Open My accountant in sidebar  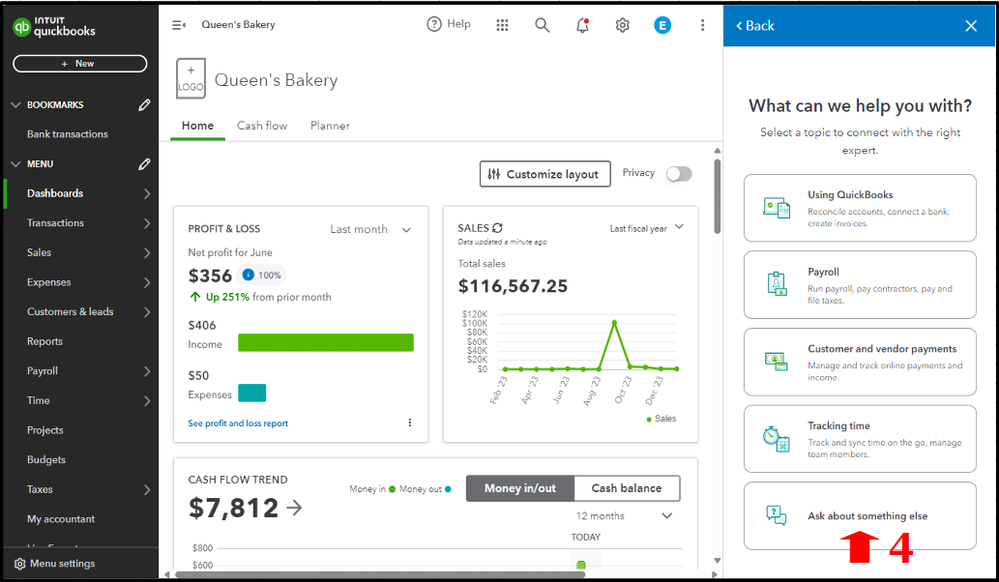tap(61, 519)
